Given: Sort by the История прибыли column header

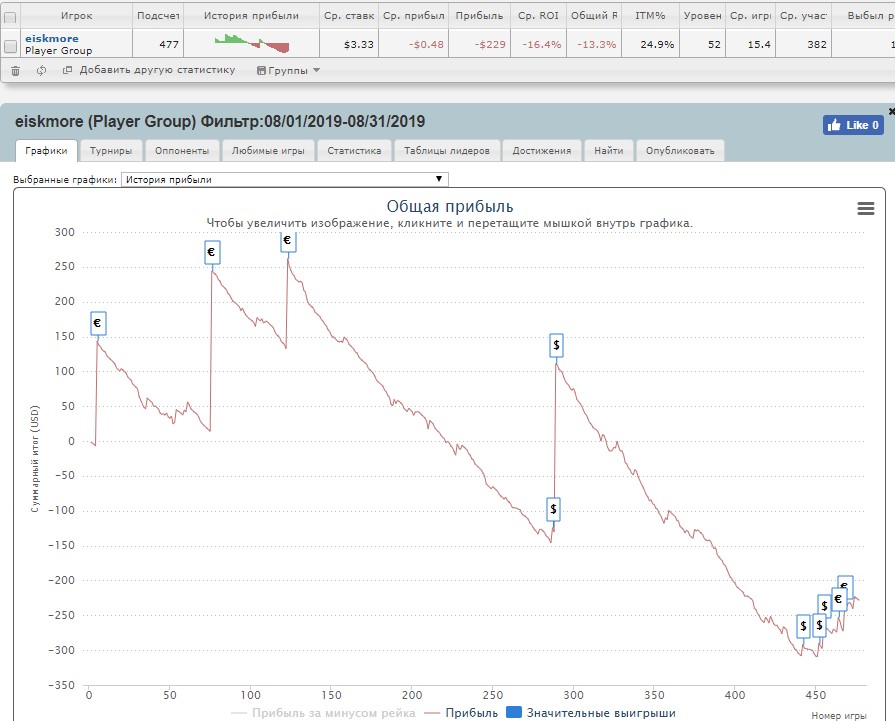Looking at the screenshot, I should 251,16.
